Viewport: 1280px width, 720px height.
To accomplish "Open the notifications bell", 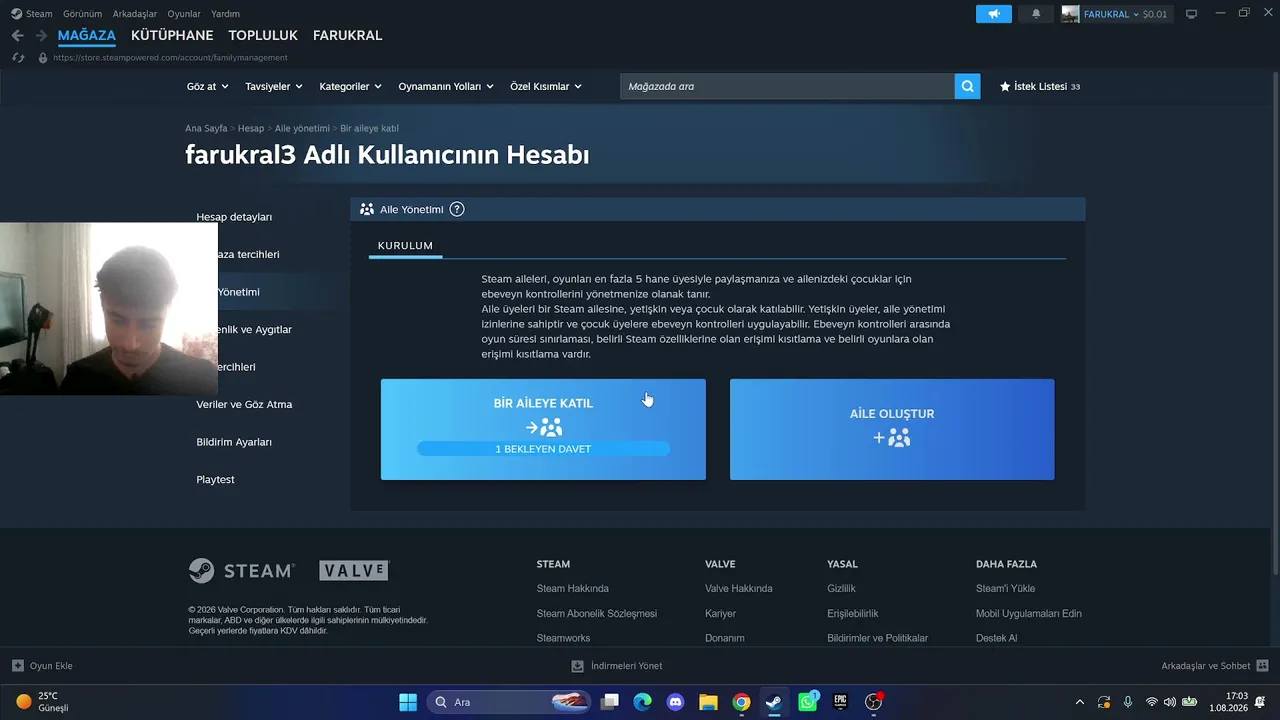I will pyautogui.click(x=1036, y=14).
